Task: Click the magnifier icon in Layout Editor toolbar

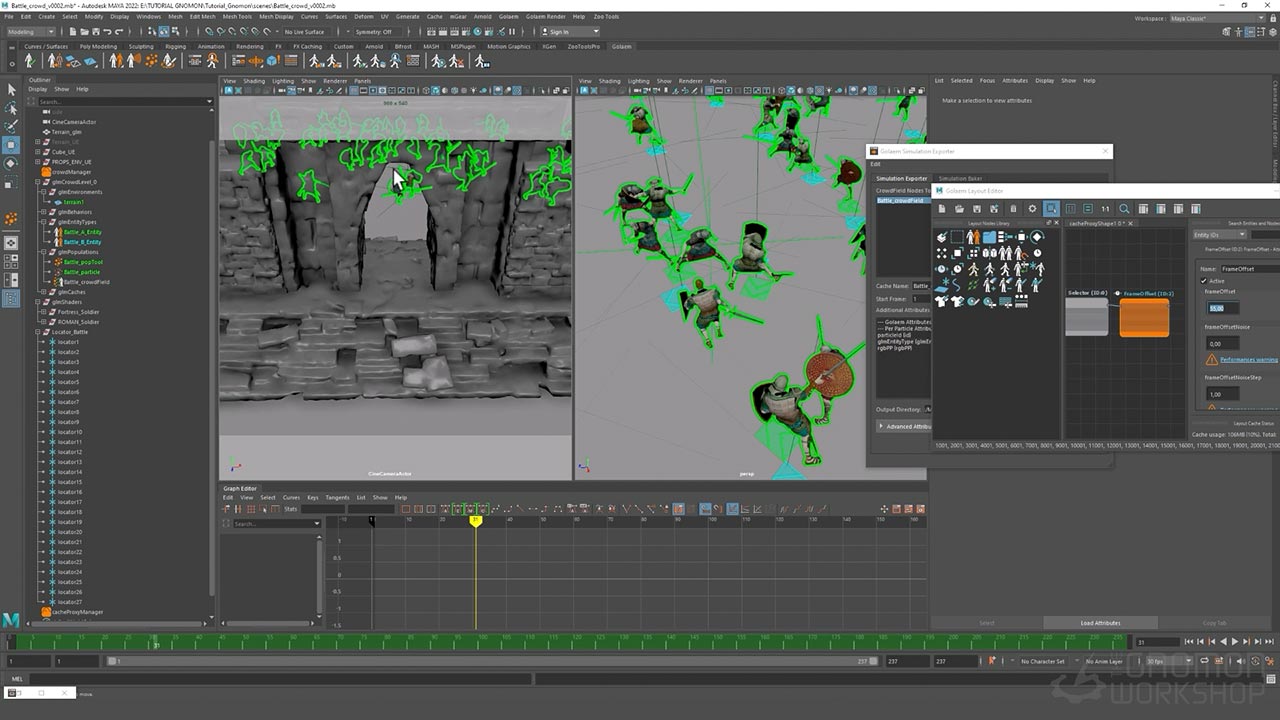Action: tap(1124, 209)
